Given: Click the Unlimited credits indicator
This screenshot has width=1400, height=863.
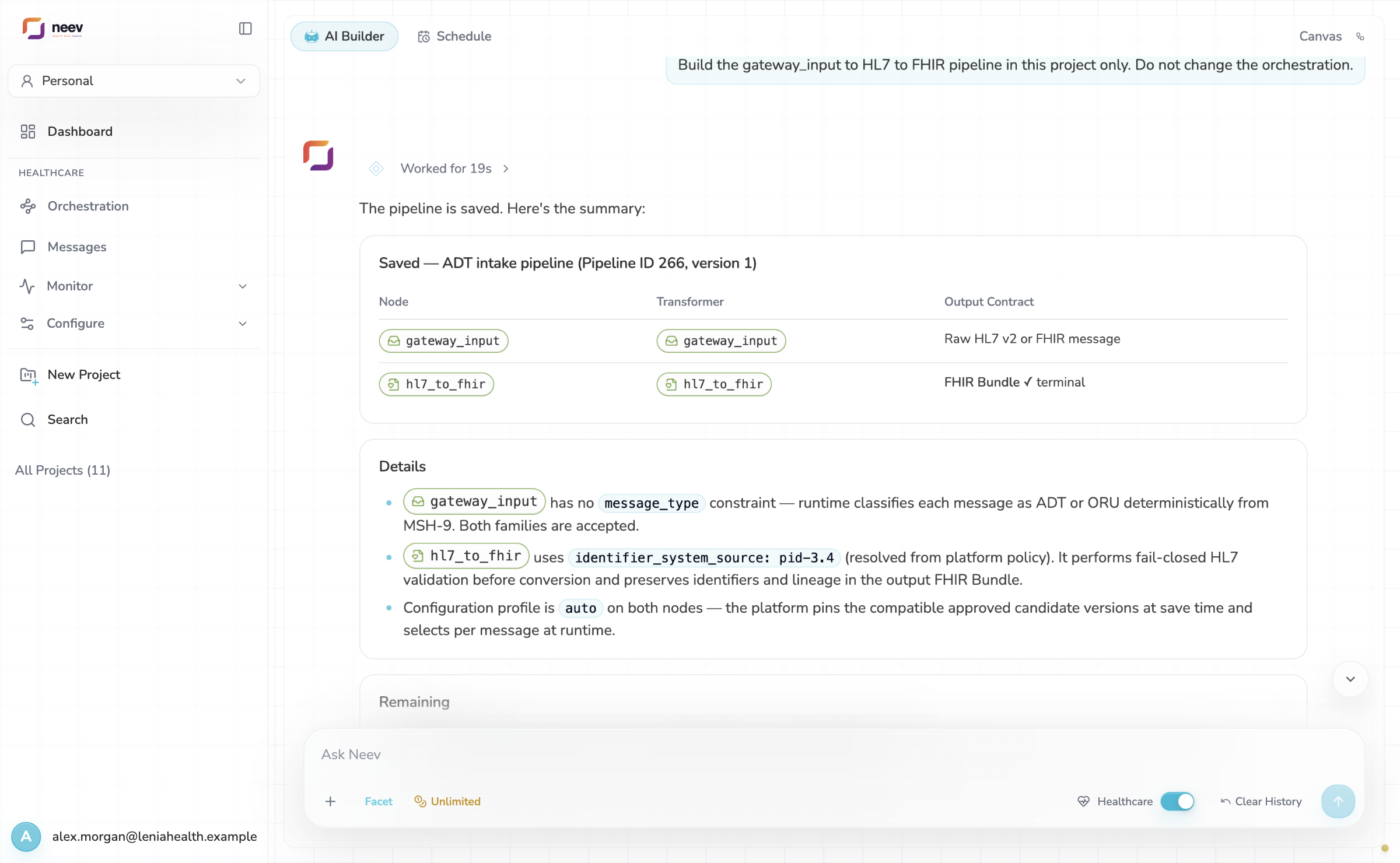Looking at the screenshot, I should (x=447, y=802).
